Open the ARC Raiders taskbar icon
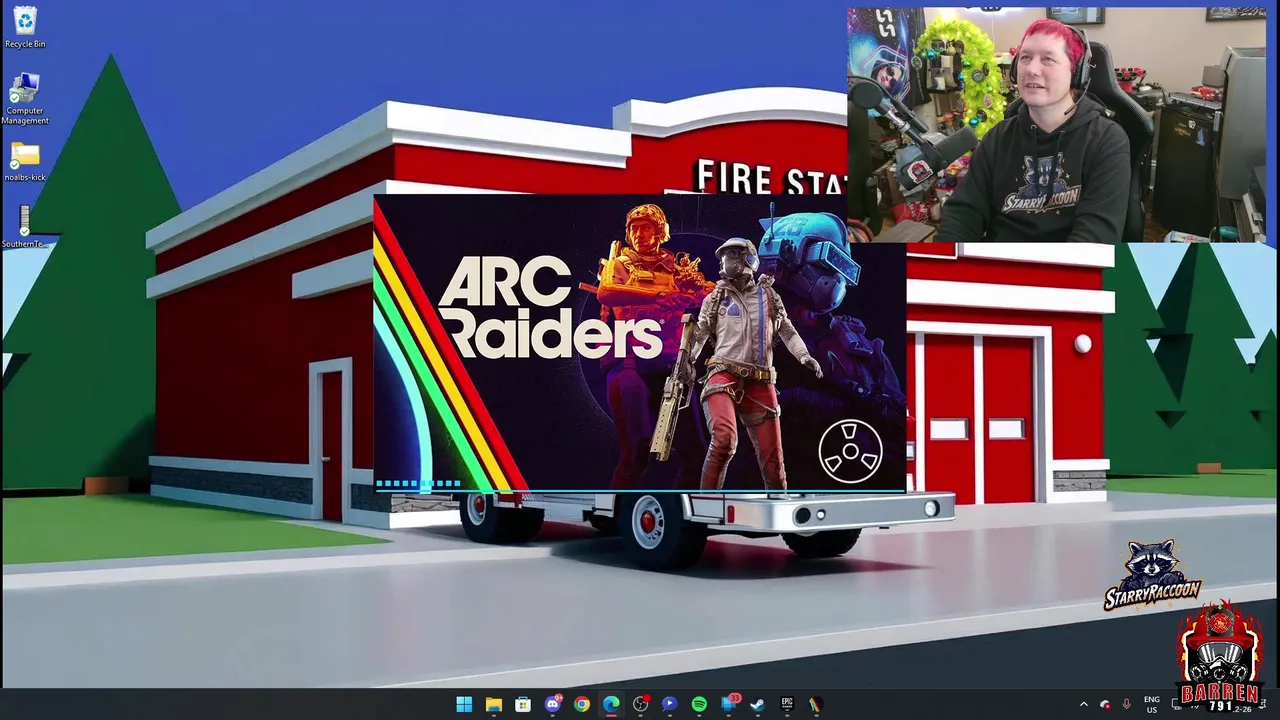This screenshot has width=1280, height=720. coord(816,704)
